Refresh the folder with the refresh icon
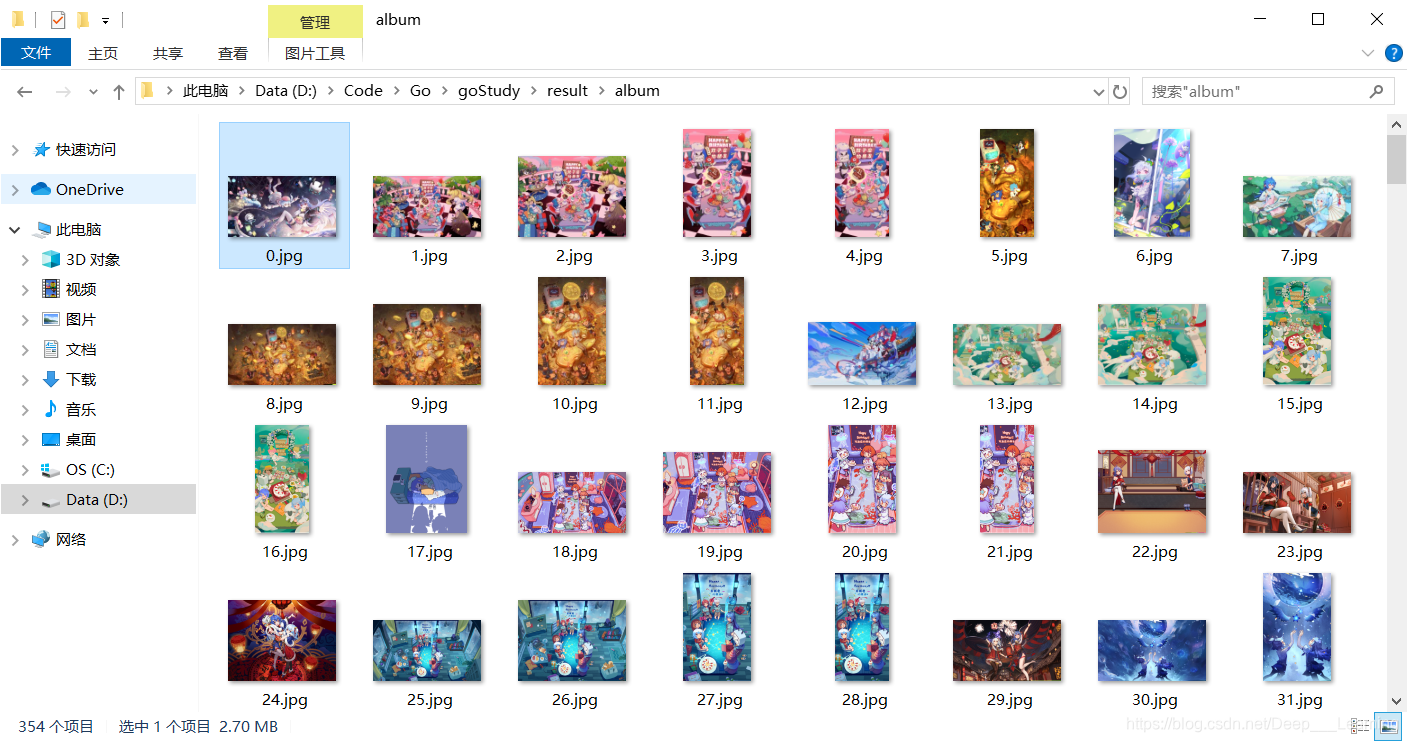Viewport: 1408px width, 742px height. point(1120,91)
